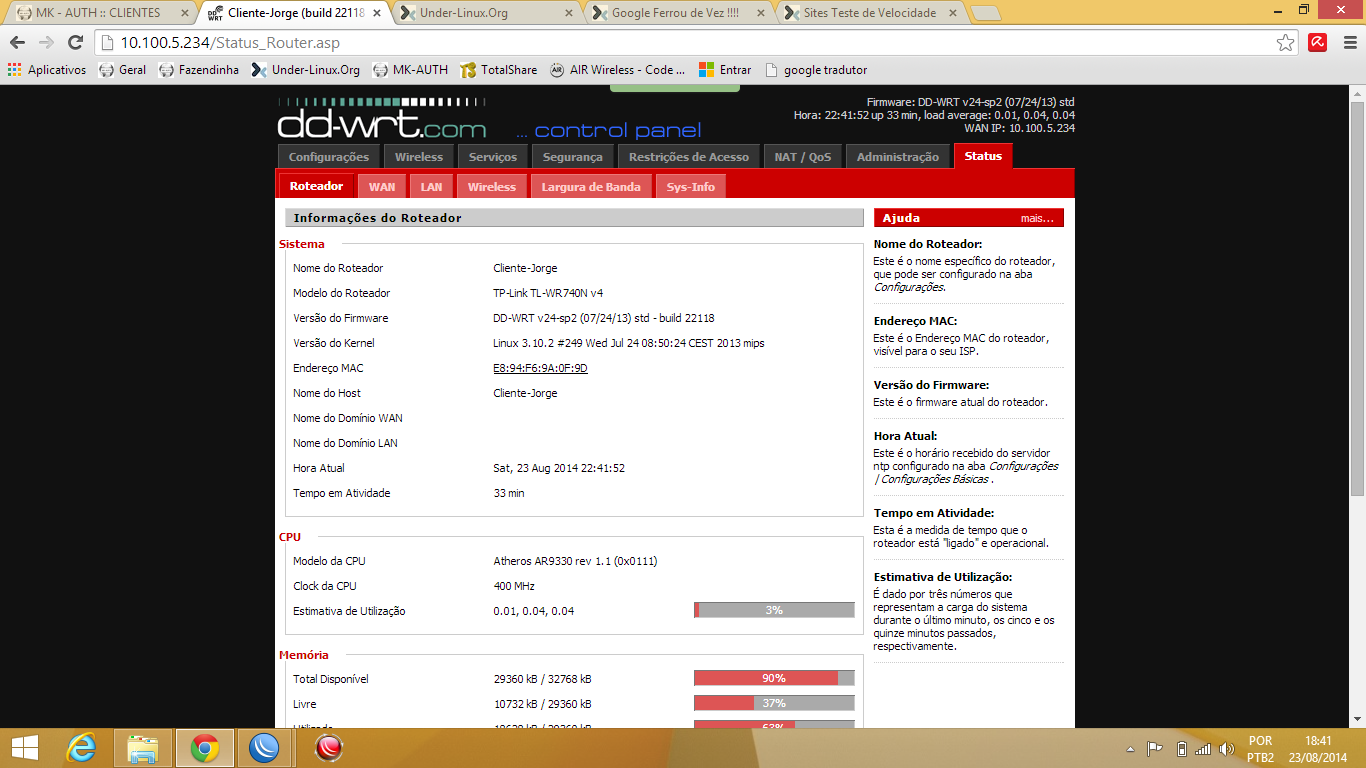
Task: Close the Under-Linux.Org browser tab
Action: pos(570,13)
